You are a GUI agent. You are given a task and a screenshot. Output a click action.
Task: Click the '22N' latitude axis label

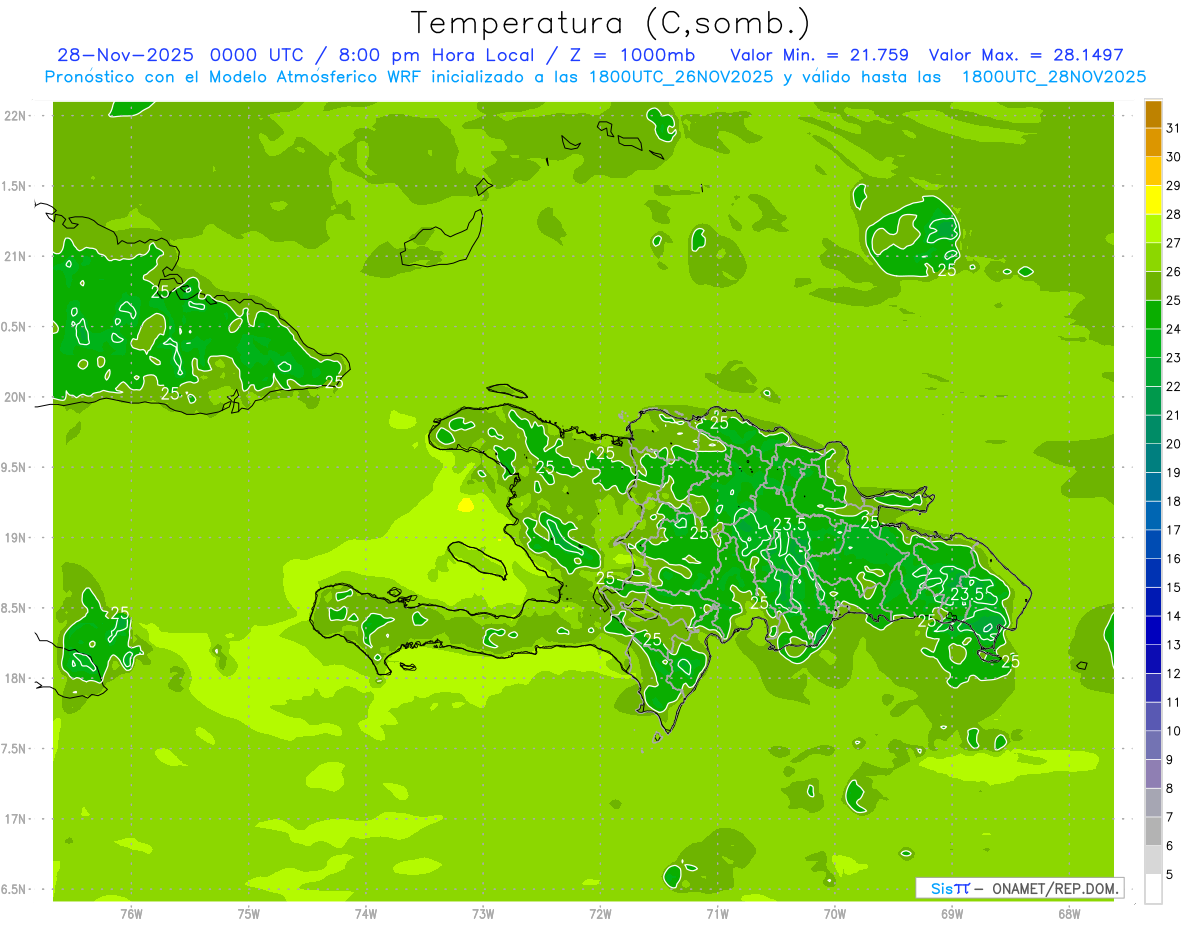pyautogui.click(x=15, y=115)
